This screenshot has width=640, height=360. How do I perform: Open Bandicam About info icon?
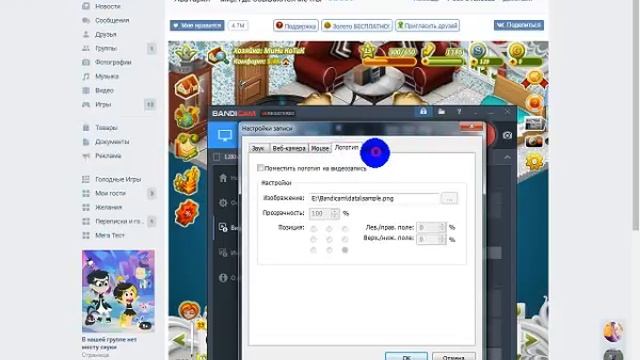pos(223,278)
